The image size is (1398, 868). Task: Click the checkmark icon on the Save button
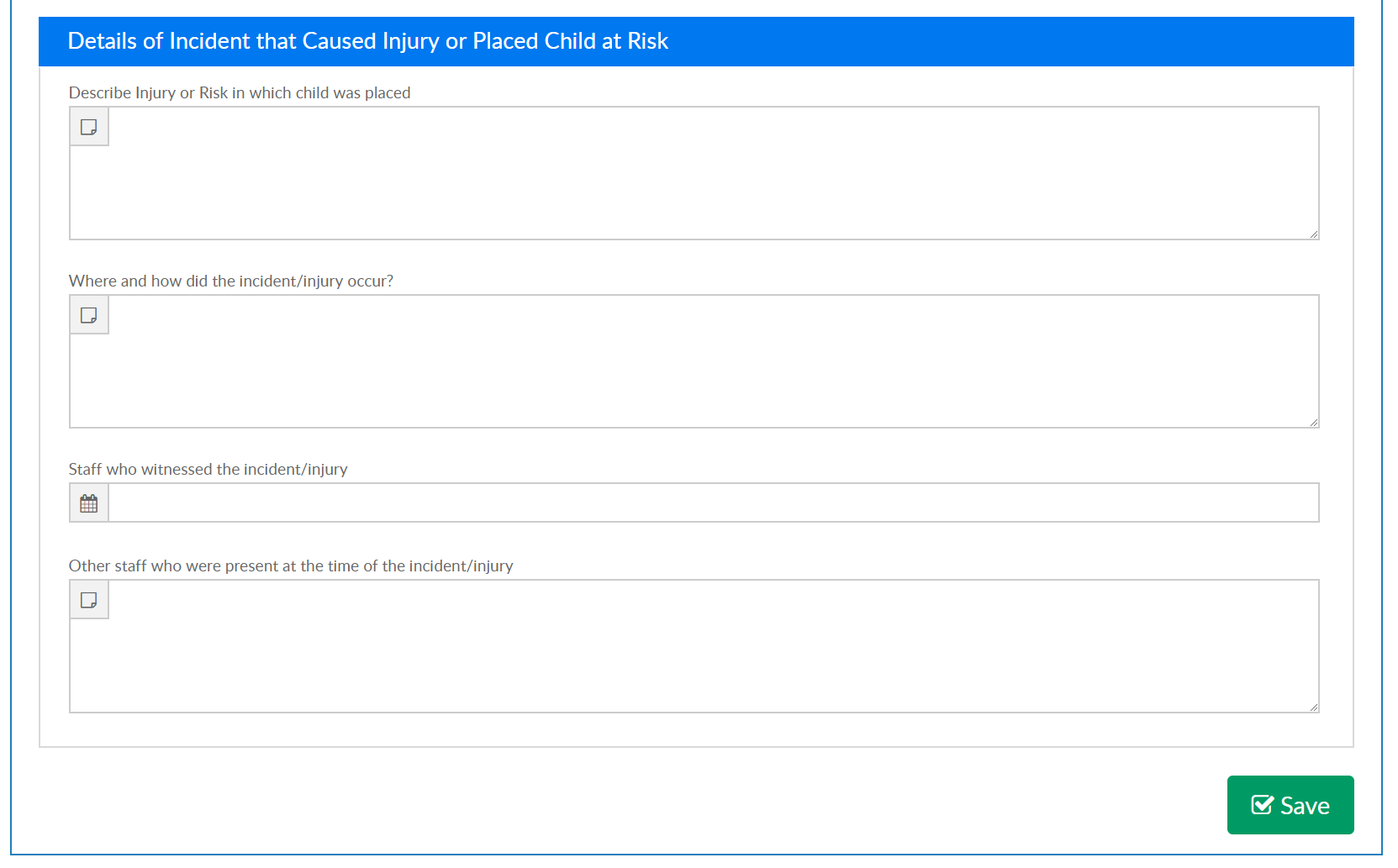1262,805
